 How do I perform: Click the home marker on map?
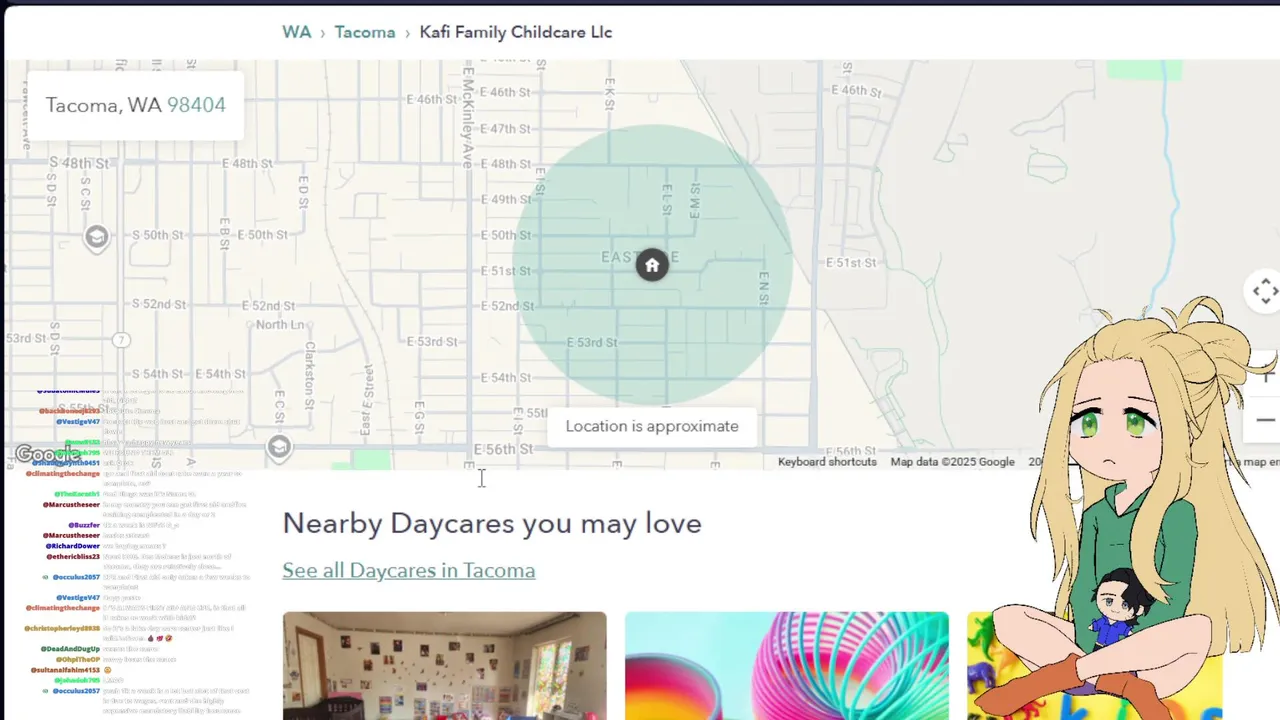tap(652, 265)
